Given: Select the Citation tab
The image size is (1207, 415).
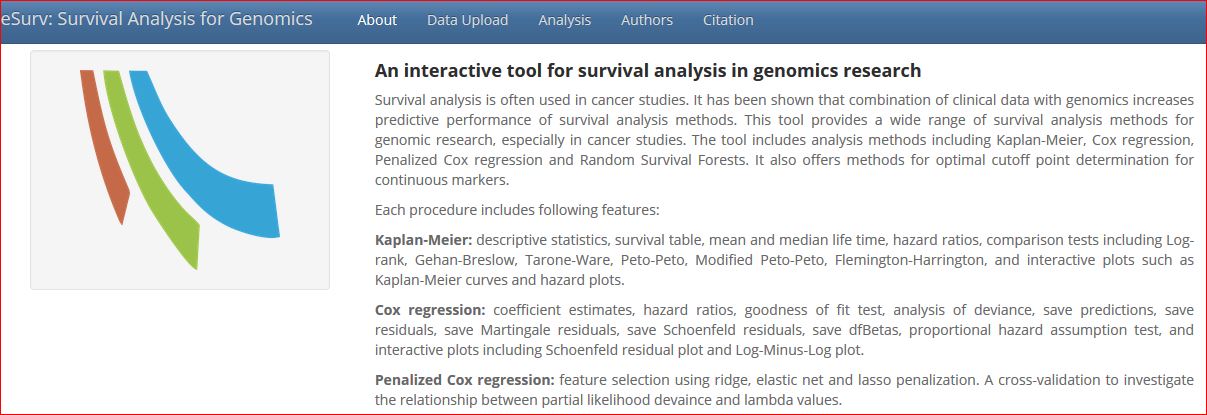Looking at the screenshot, I should [728, 20].
